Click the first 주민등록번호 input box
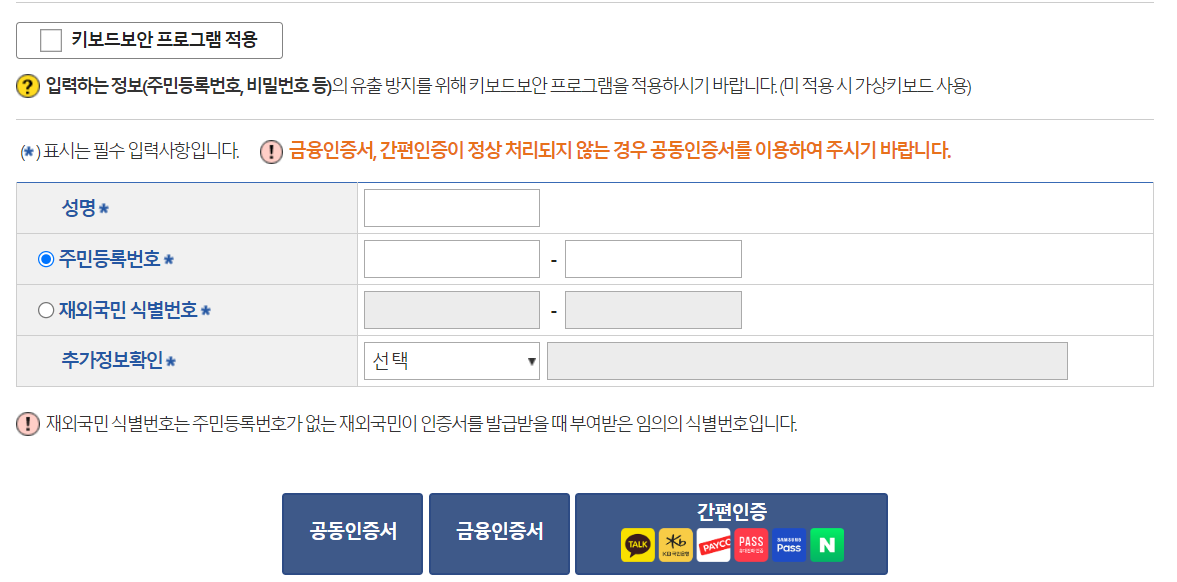This screenshot has height=582, width=1177. pyautogui.click(x=451, y=258)
